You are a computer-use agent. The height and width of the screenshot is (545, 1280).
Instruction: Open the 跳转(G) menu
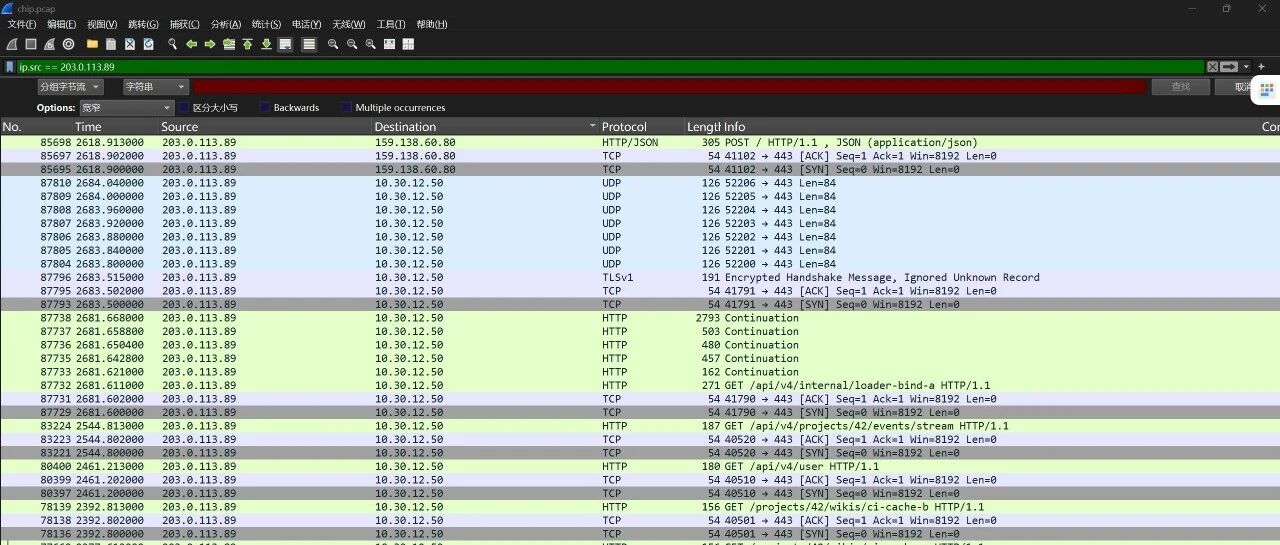(x=144, y=24)
